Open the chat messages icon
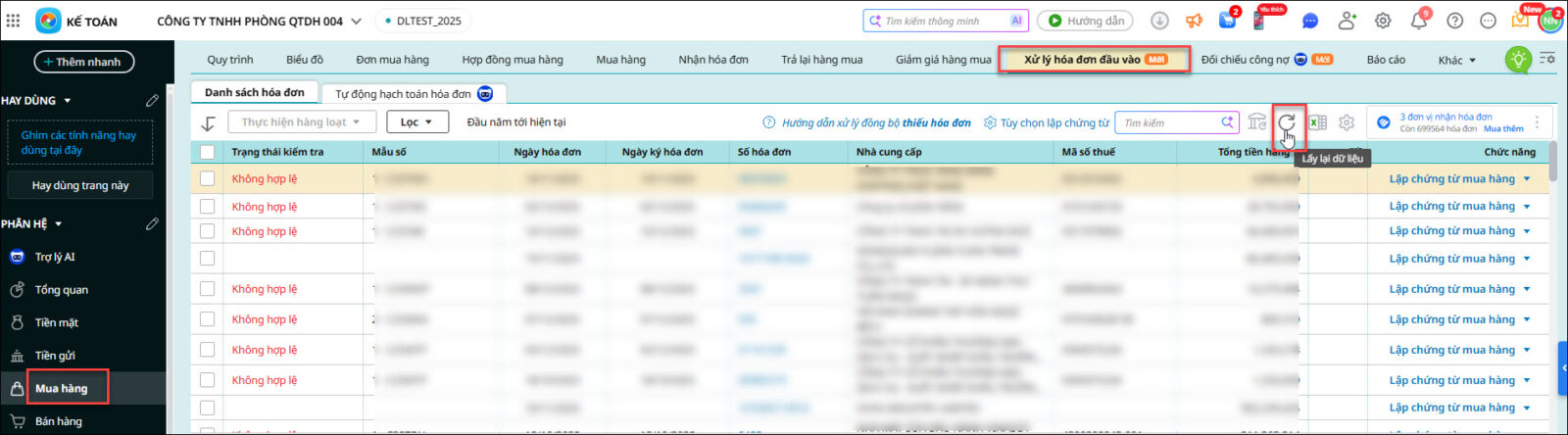This screenshot has width=1568, height=435. (1310, 21)
